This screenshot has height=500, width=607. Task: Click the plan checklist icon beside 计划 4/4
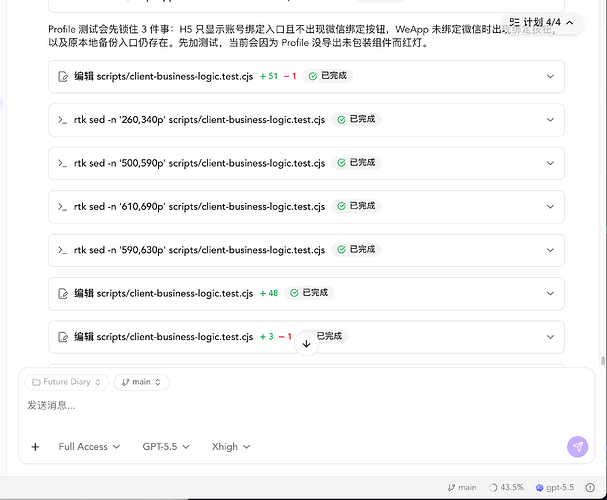pyautogui.click(x=514, y=22)
